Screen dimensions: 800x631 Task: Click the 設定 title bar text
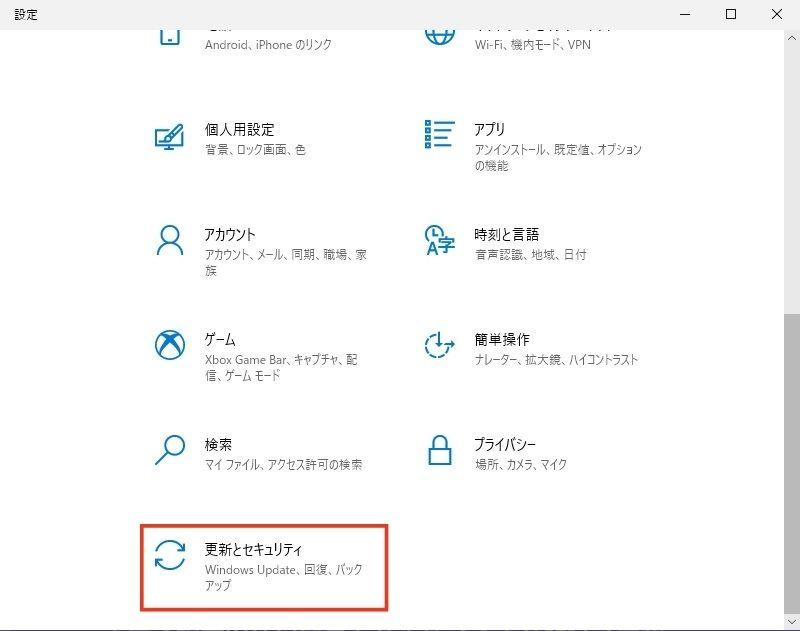26,14
